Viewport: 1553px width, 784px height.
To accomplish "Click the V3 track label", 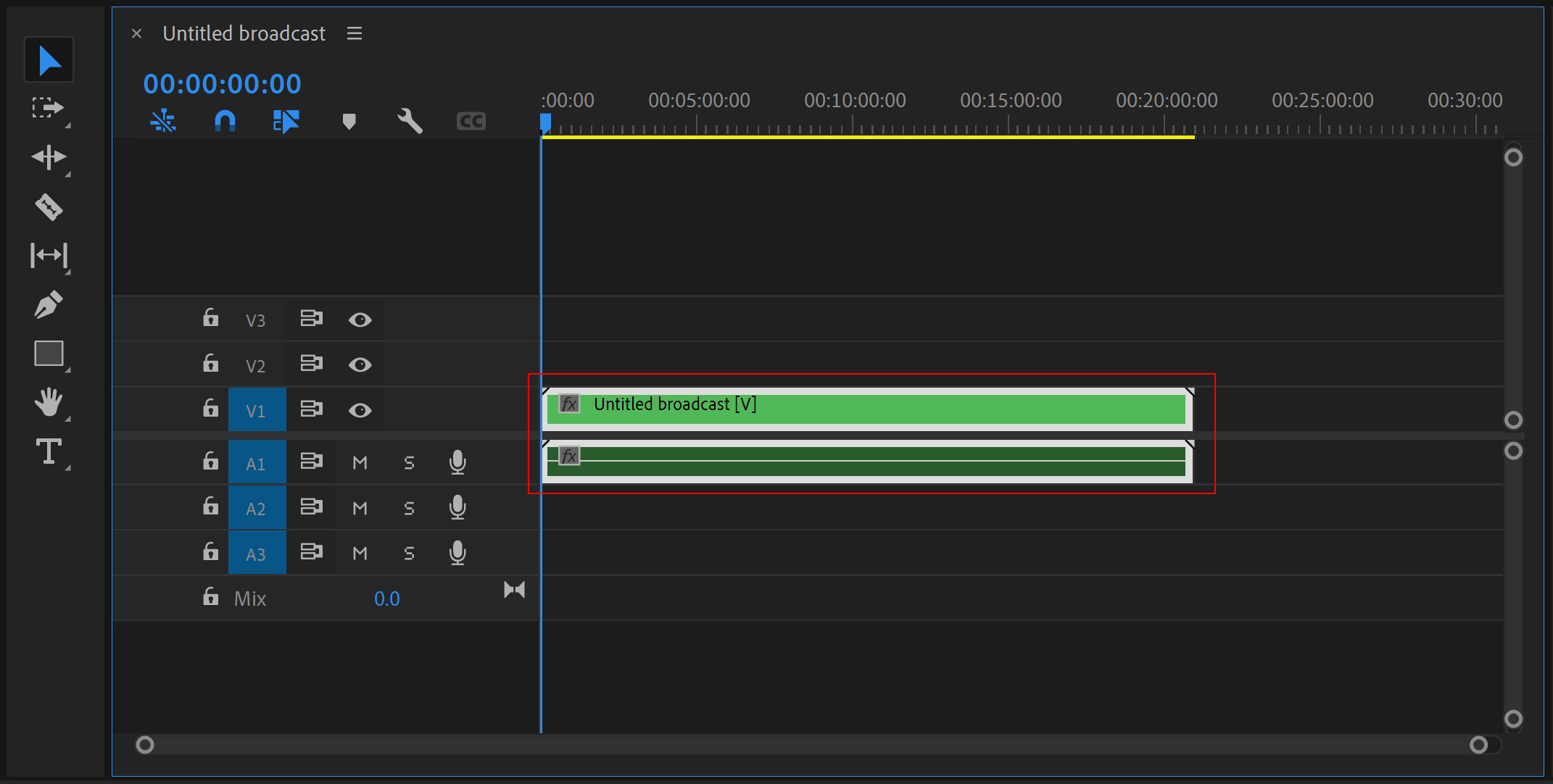I will tap(255, 320).
